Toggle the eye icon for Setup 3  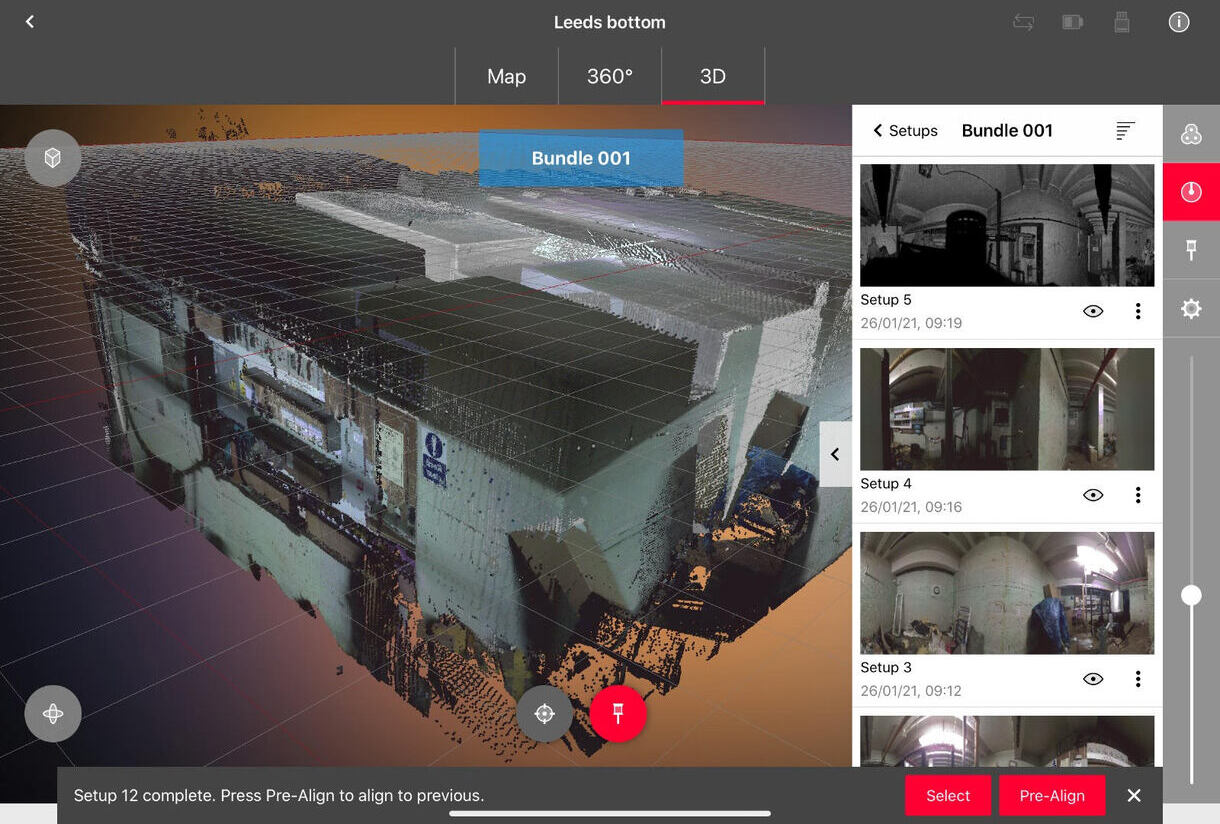pos(1093,679)
